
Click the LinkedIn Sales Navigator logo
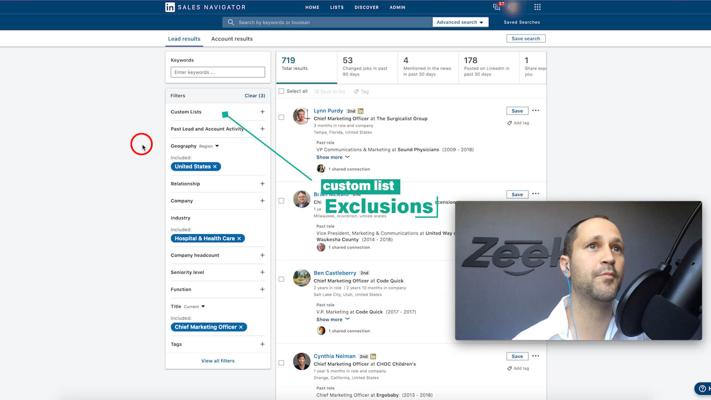205,7
